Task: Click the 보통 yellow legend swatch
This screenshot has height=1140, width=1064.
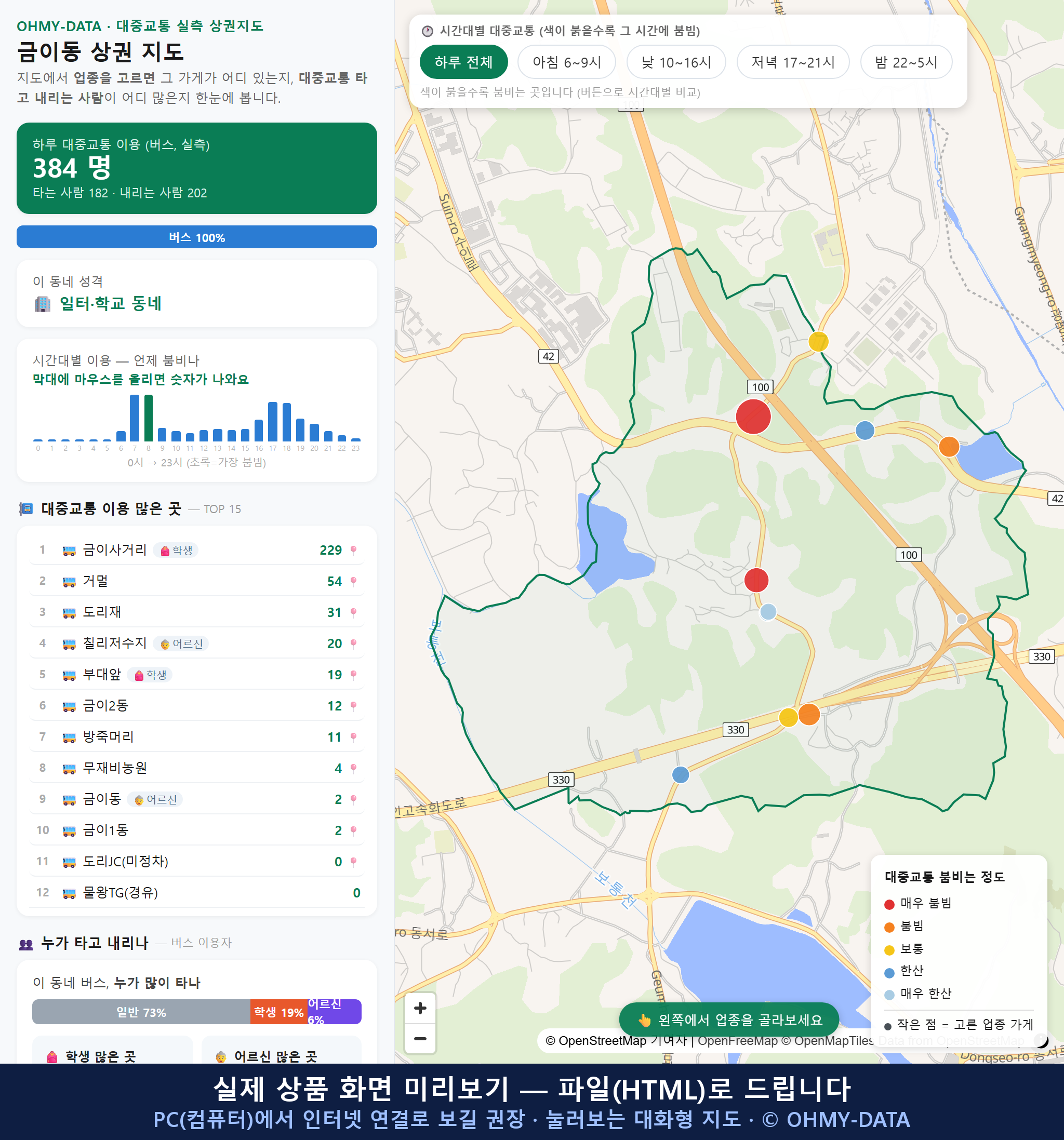Action: coord(889,950)
